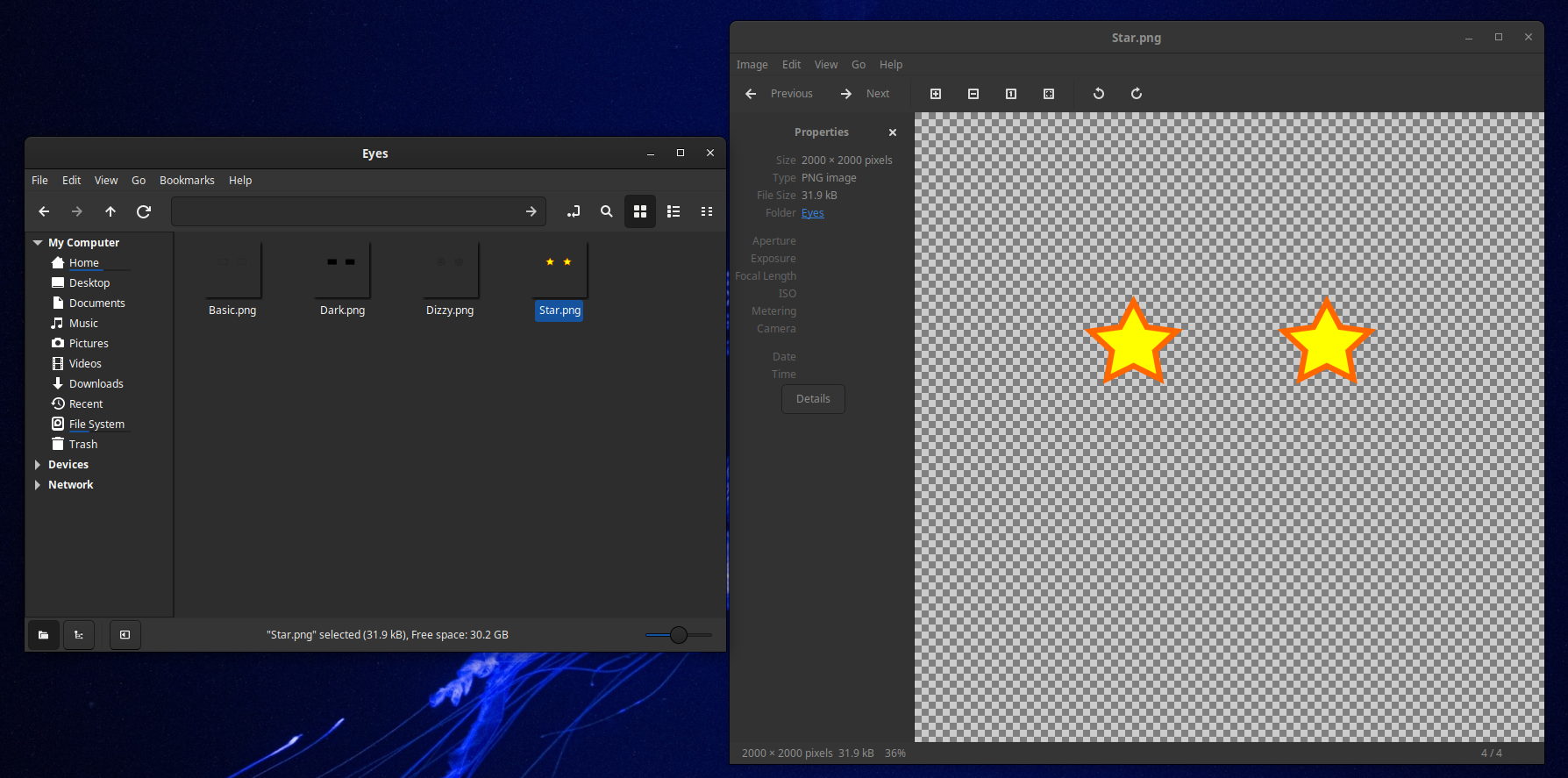Screen dimensions: 1568x778
Task: Go forward in Eyes file manager
Action: click(77, 211)
